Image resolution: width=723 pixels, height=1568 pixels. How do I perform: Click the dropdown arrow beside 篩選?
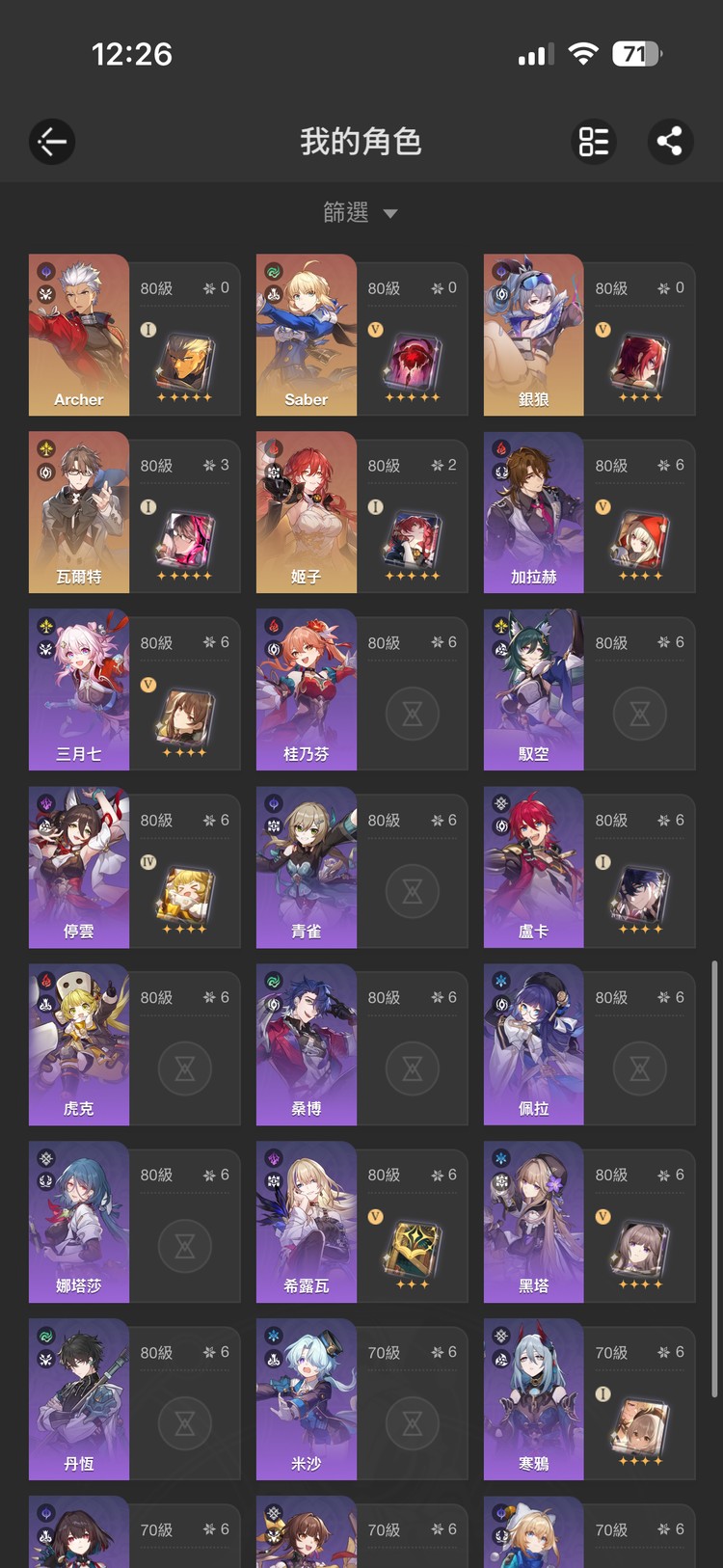[x=390, y=213]
